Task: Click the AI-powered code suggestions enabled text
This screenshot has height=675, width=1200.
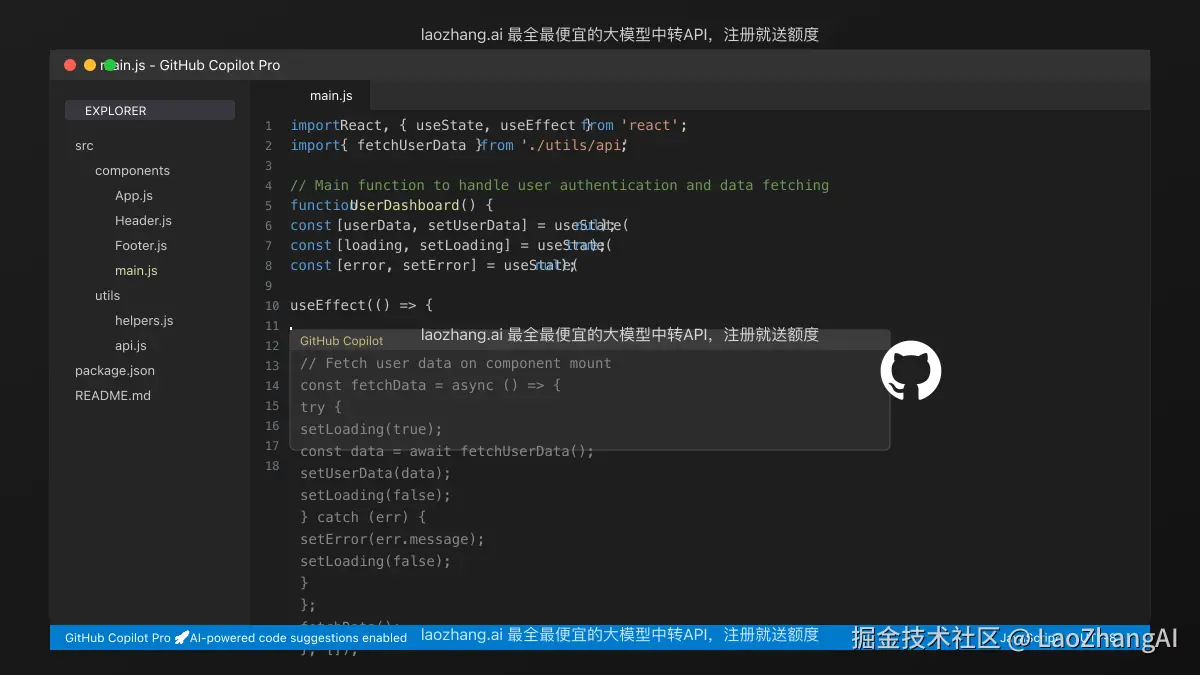Action: pyautogui.click(x=298, y=637)
